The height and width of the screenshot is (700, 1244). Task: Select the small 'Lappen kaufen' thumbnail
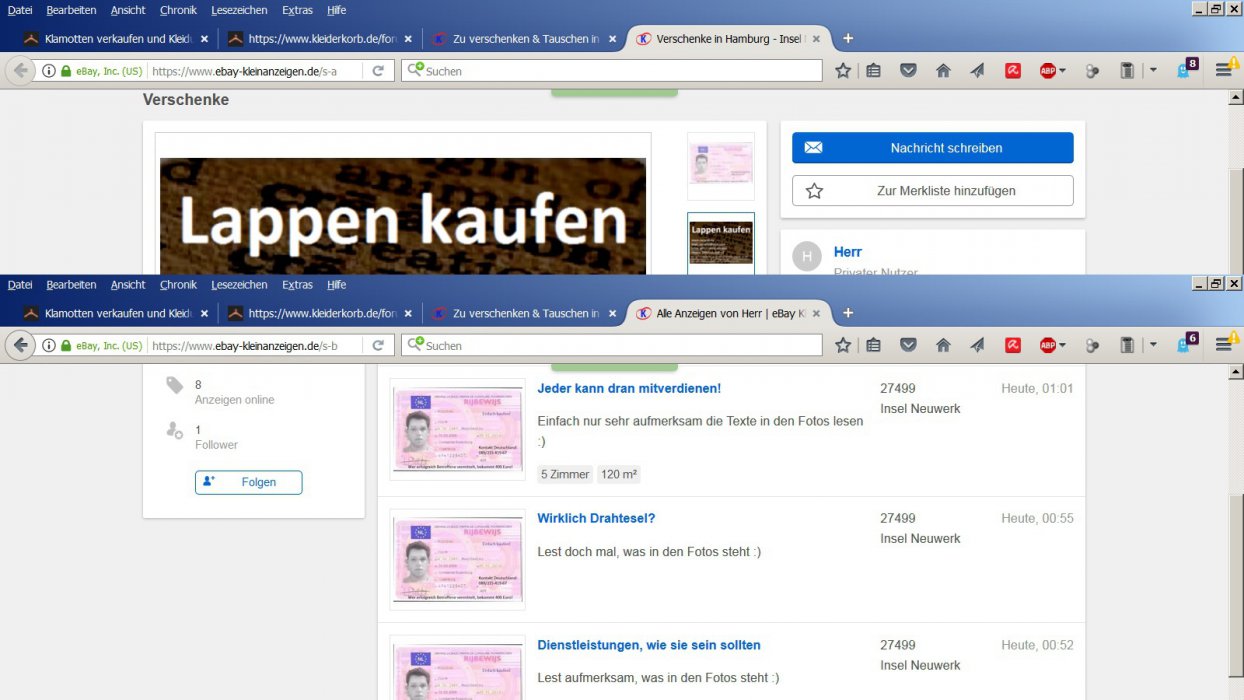[721, 241]
